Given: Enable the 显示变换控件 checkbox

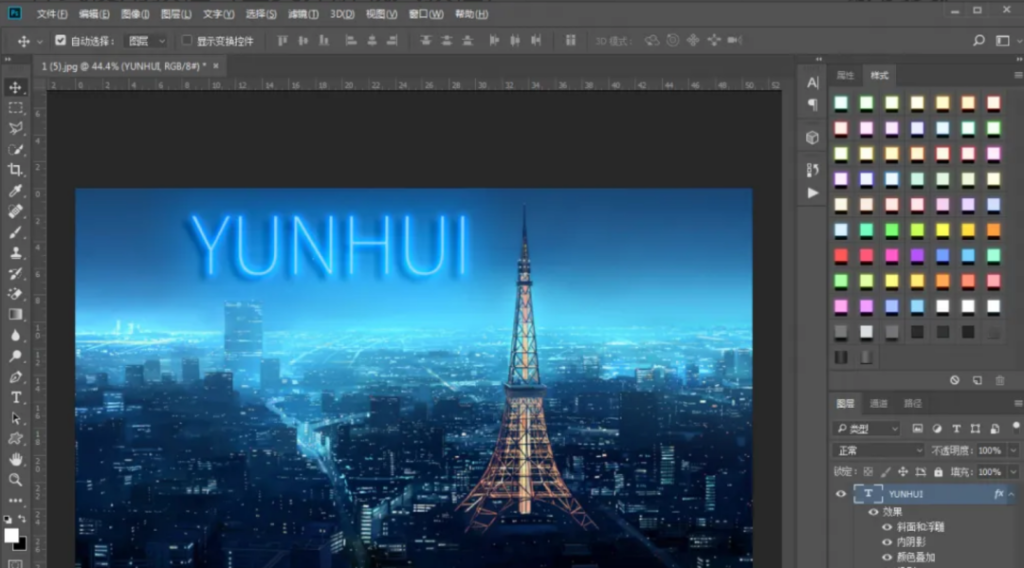Looking at the screenshot, I should click(x=187, y=41).
